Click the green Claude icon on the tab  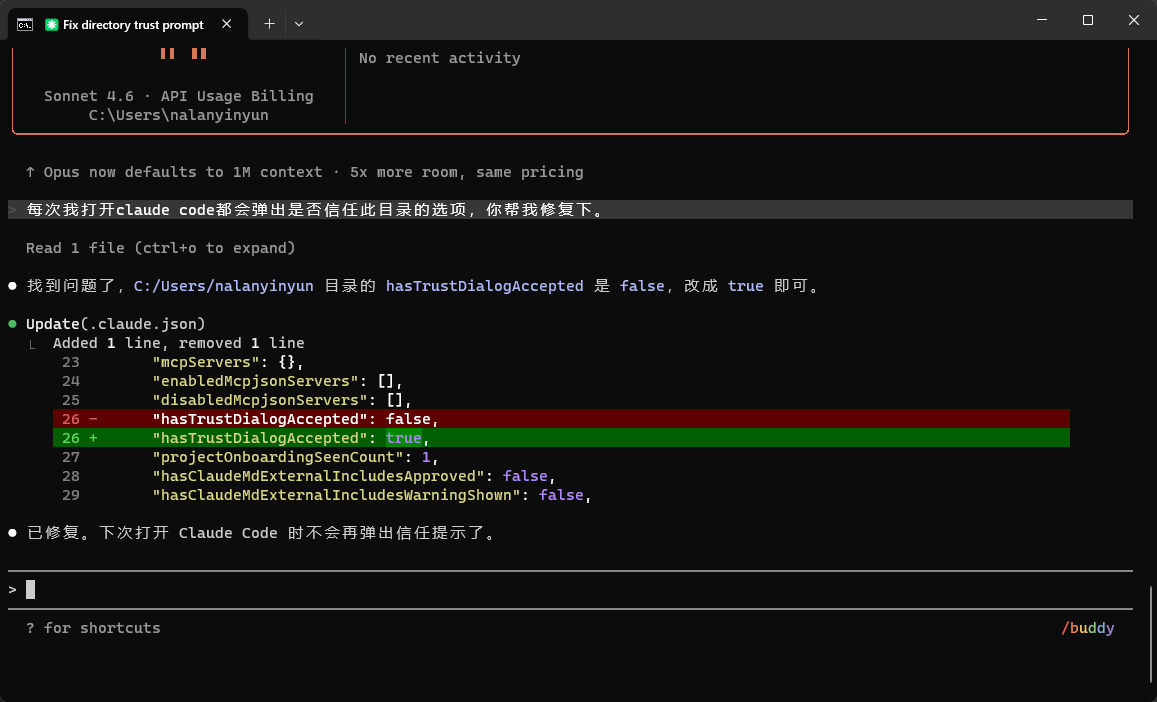(x=52, y=24)
